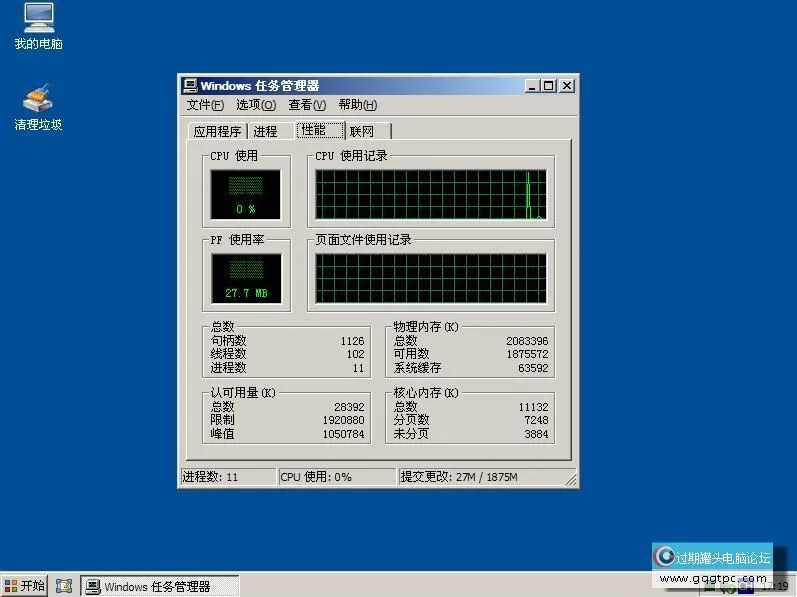The height and width of the screenshot is (597, 797).
Task: Click the 句柄数 value 1126
Action: [x=352, y=341]
